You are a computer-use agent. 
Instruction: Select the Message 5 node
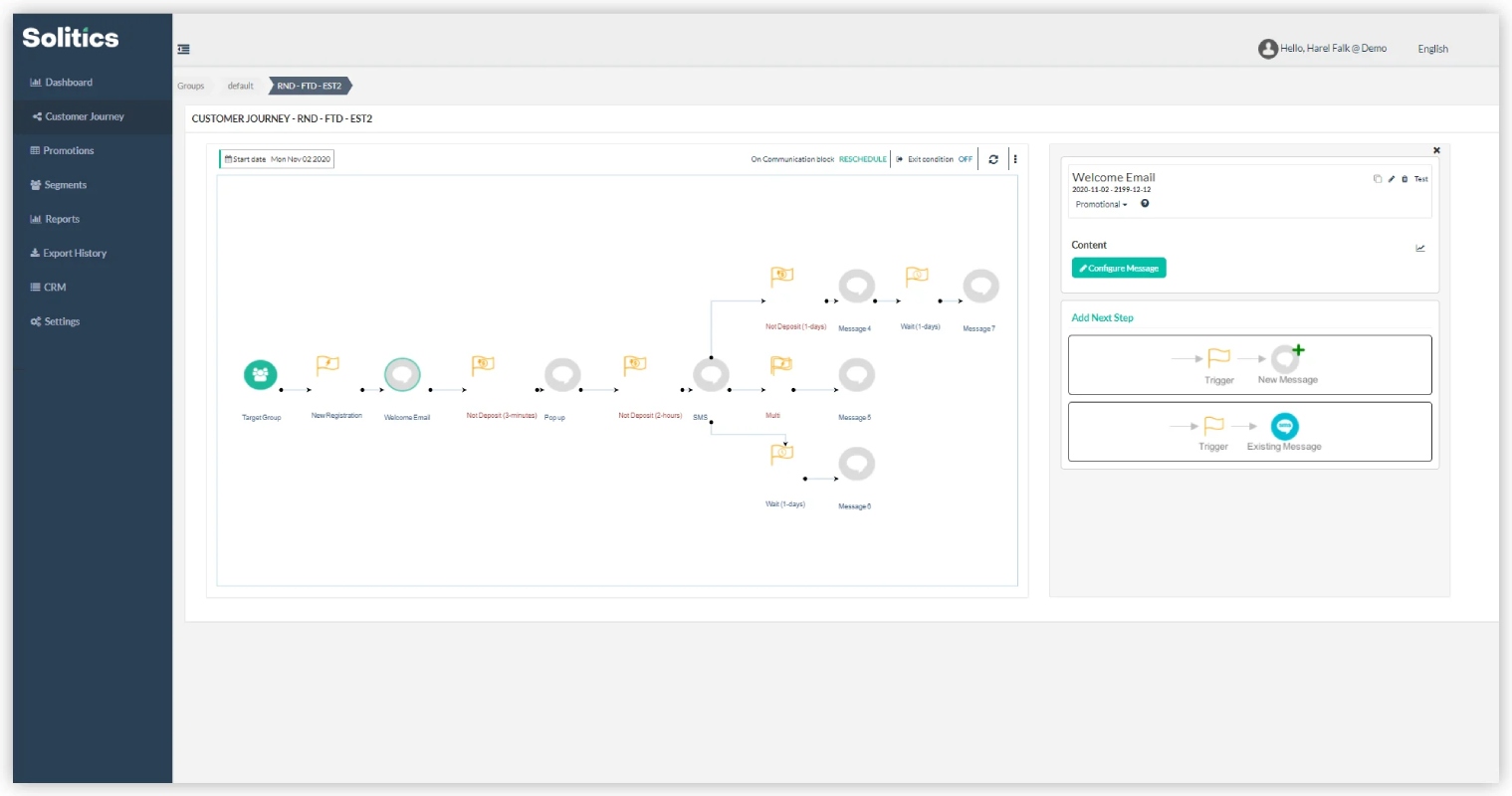856,375
